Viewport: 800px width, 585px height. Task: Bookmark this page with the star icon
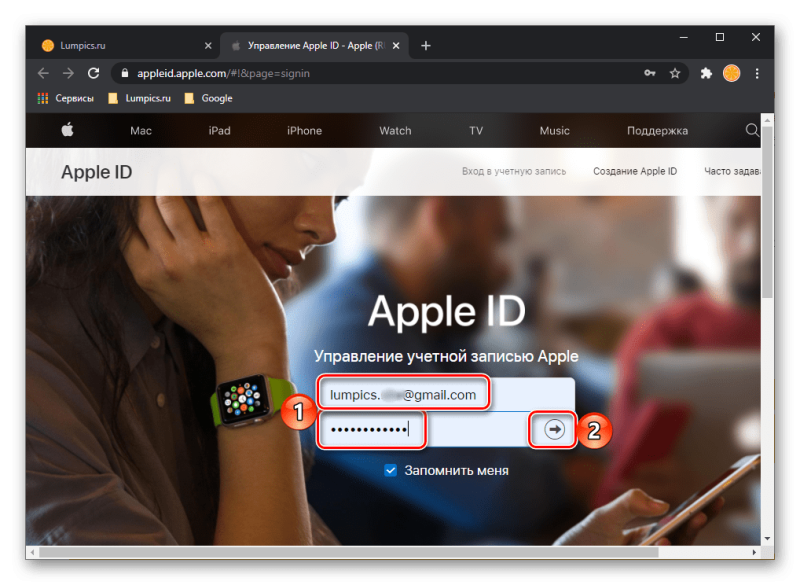click(675, 73)
